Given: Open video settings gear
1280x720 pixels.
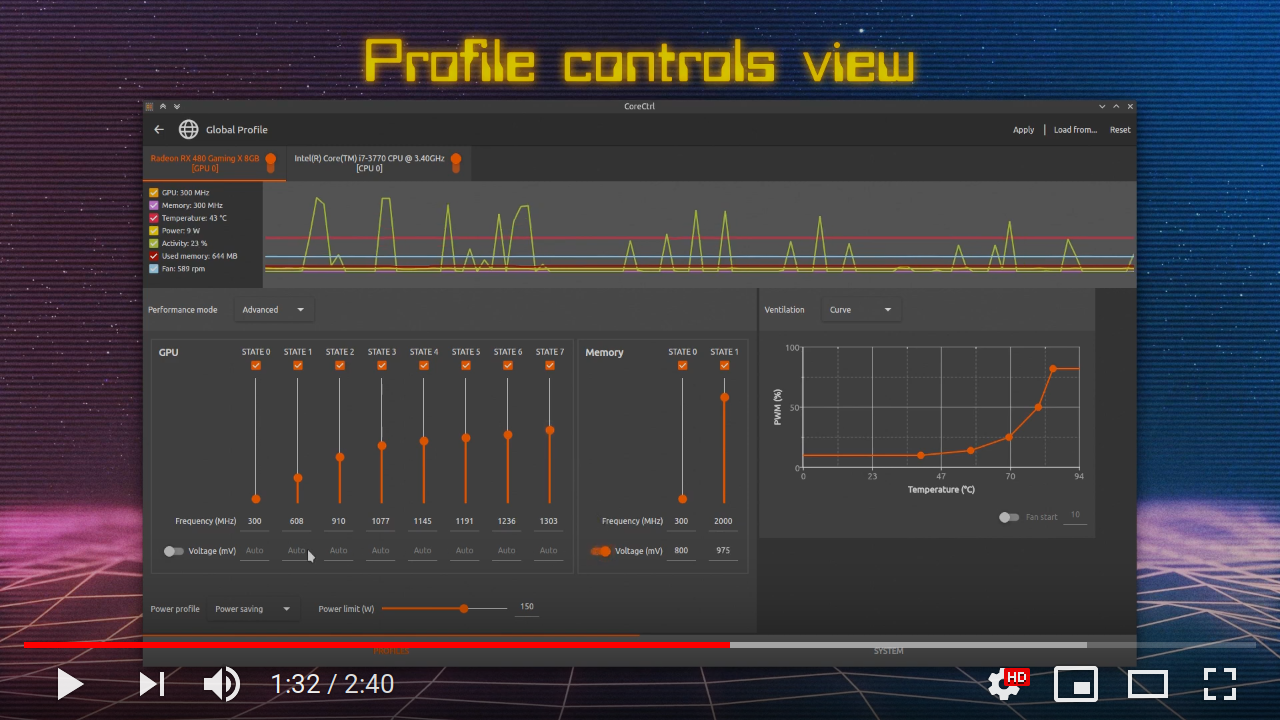Looking at the screenshot, I should pos(1006,684).
